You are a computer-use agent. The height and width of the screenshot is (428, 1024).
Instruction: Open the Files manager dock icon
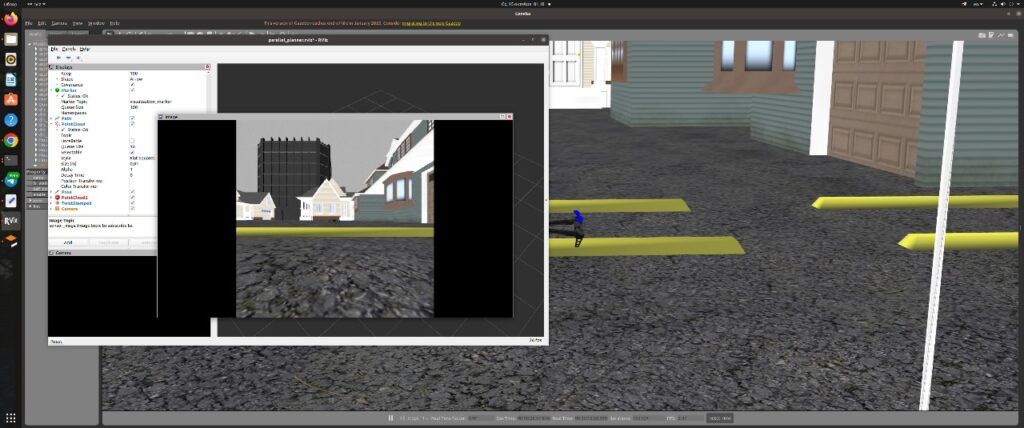pos(11,39)
